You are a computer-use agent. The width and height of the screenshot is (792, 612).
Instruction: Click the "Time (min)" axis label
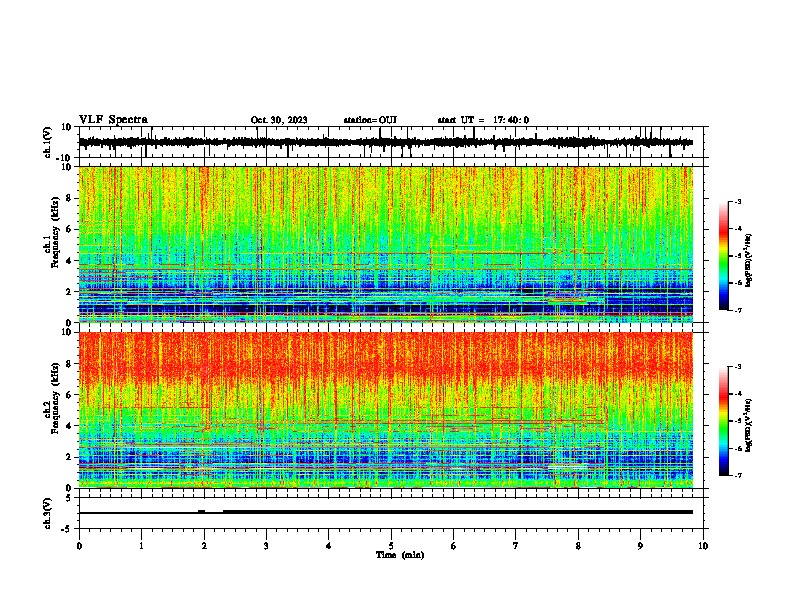coord(400,555)
